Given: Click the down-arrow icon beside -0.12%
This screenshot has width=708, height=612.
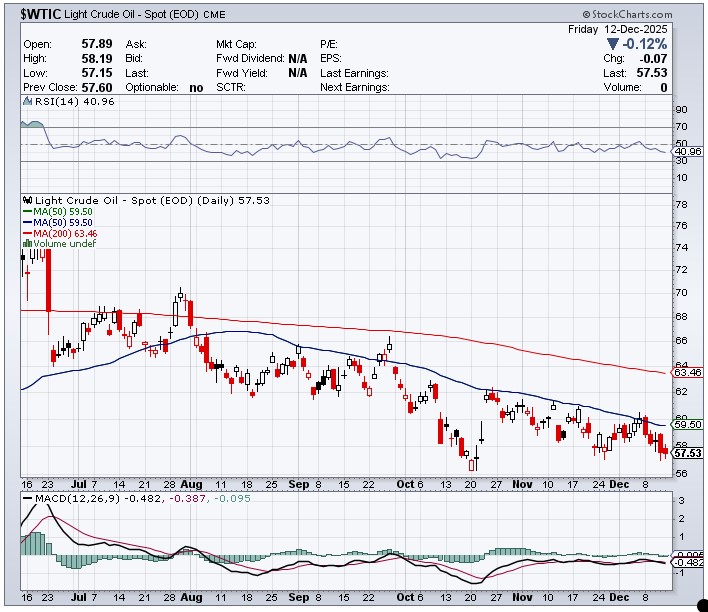Looking at the screenshot, I should point(613,46).
